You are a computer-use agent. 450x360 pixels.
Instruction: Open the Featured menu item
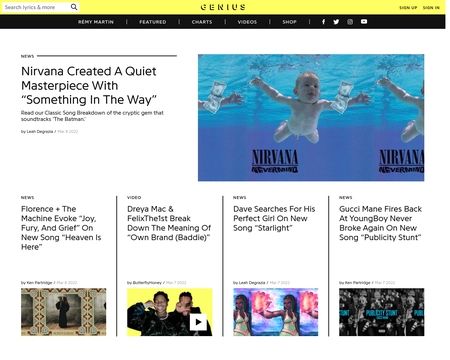[x=153, y=22]
